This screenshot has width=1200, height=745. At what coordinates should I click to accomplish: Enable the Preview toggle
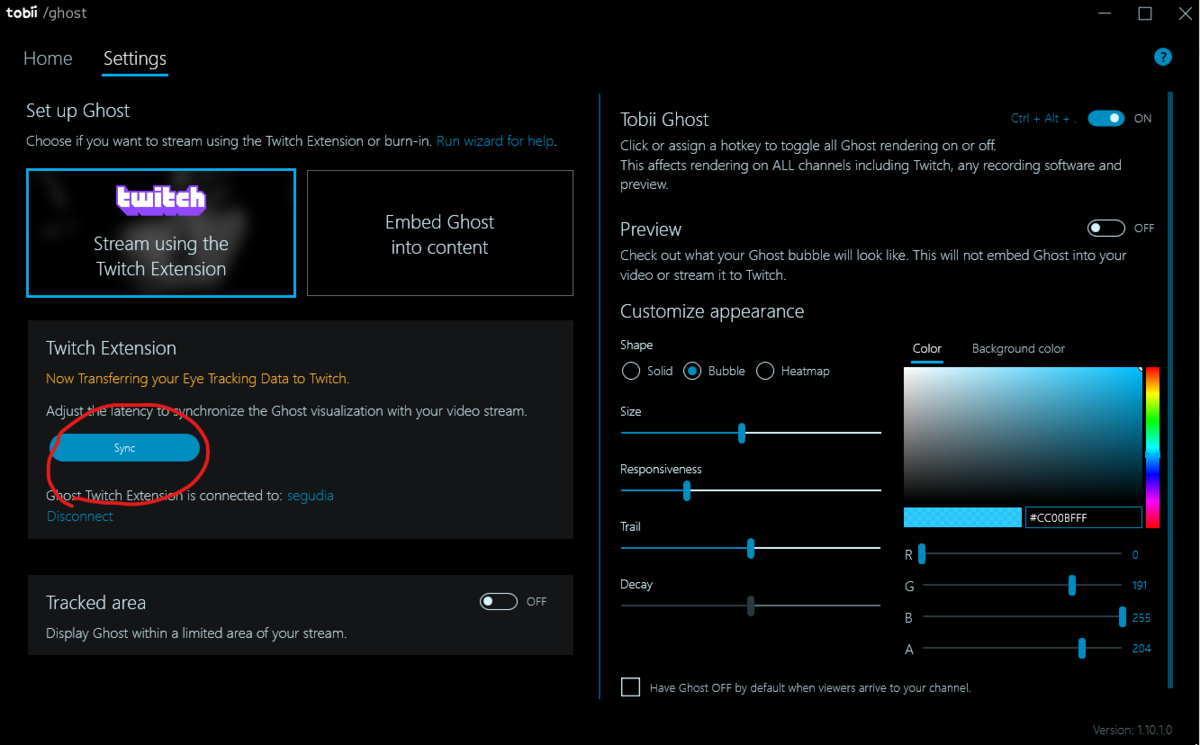1106,228
